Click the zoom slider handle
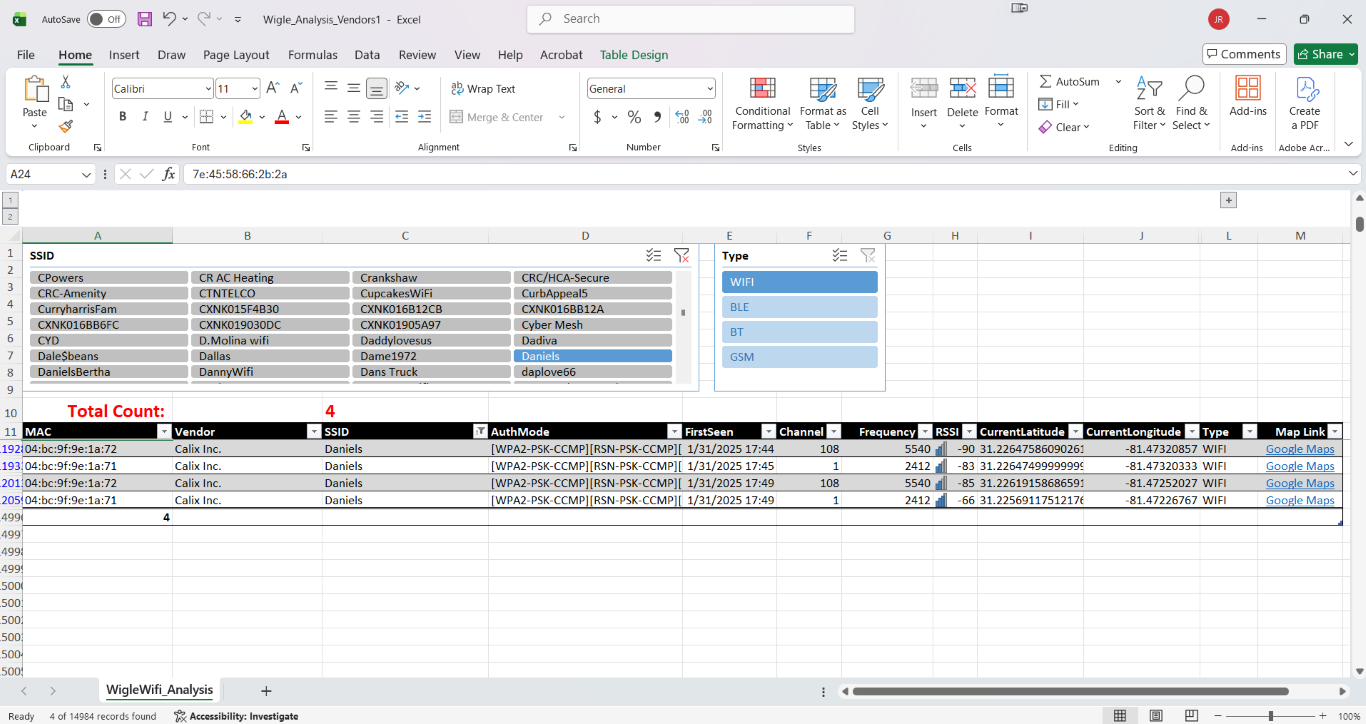 click(1271, 716)
